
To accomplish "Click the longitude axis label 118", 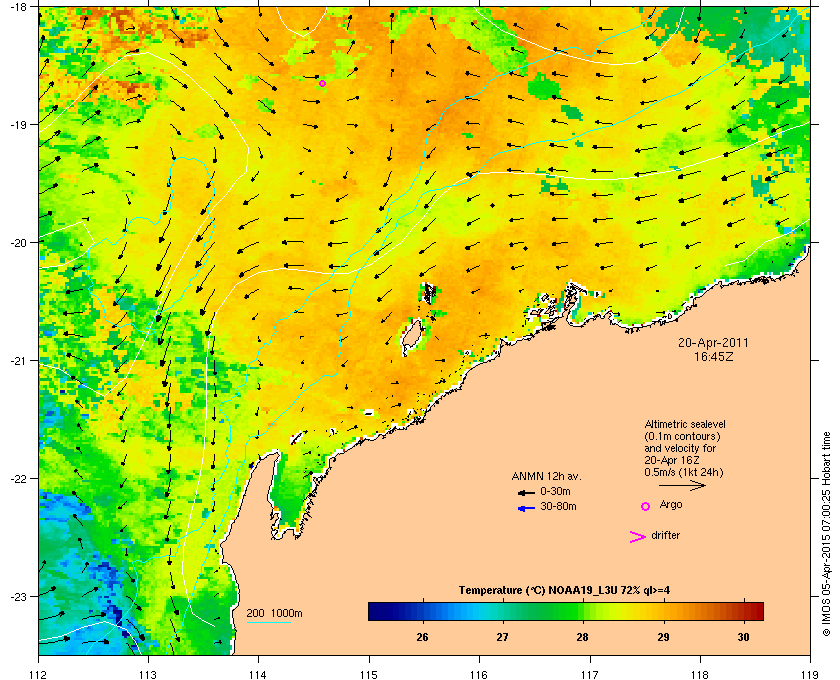I will [700, 674].
